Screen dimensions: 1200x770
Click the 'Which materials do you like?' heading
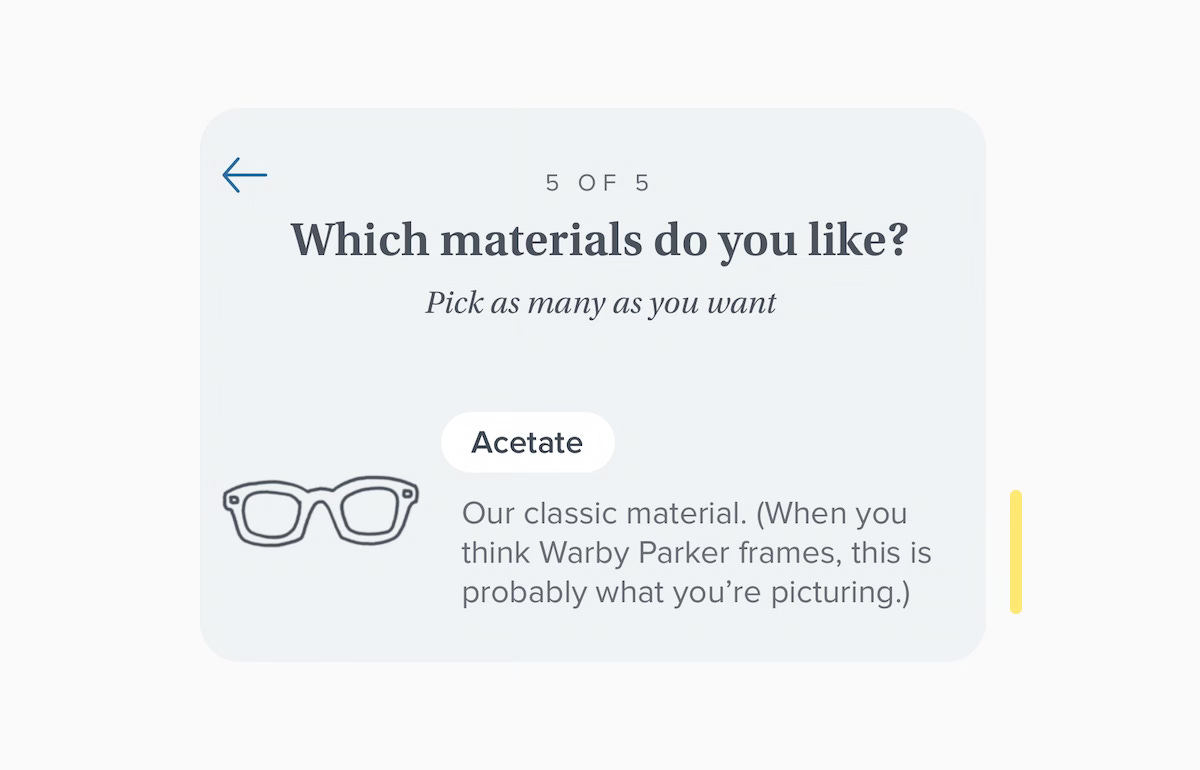[599, 241]
